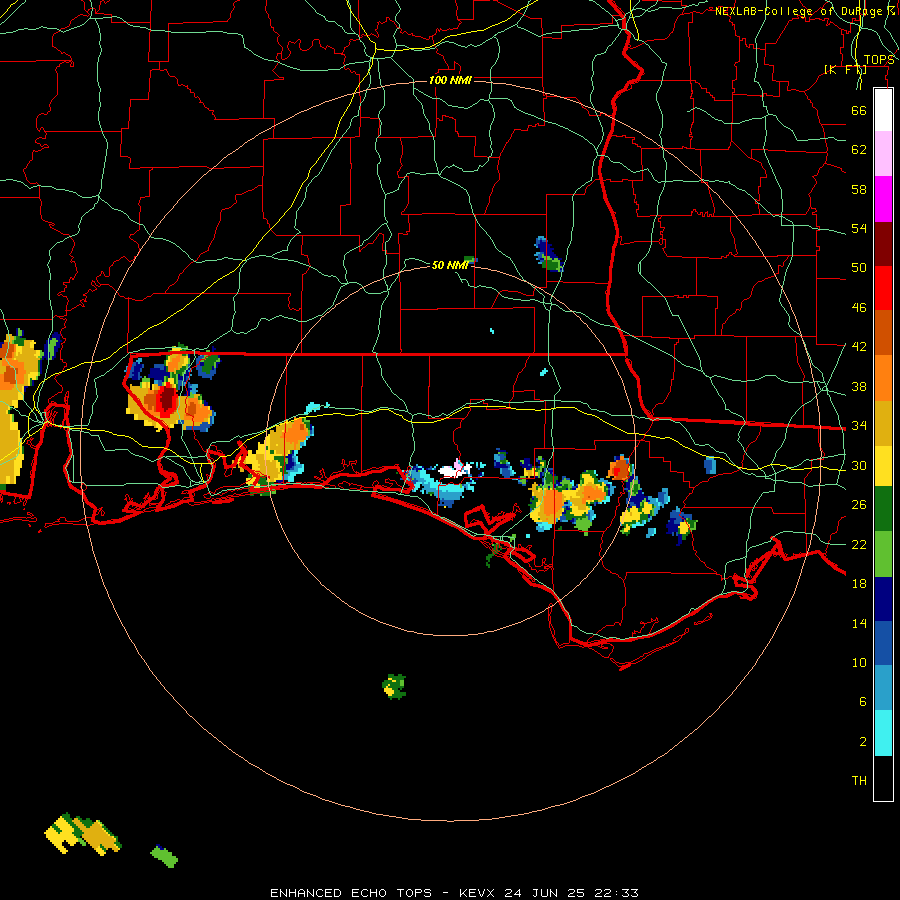Click the light pink legend swatch

tap(883, 154)
